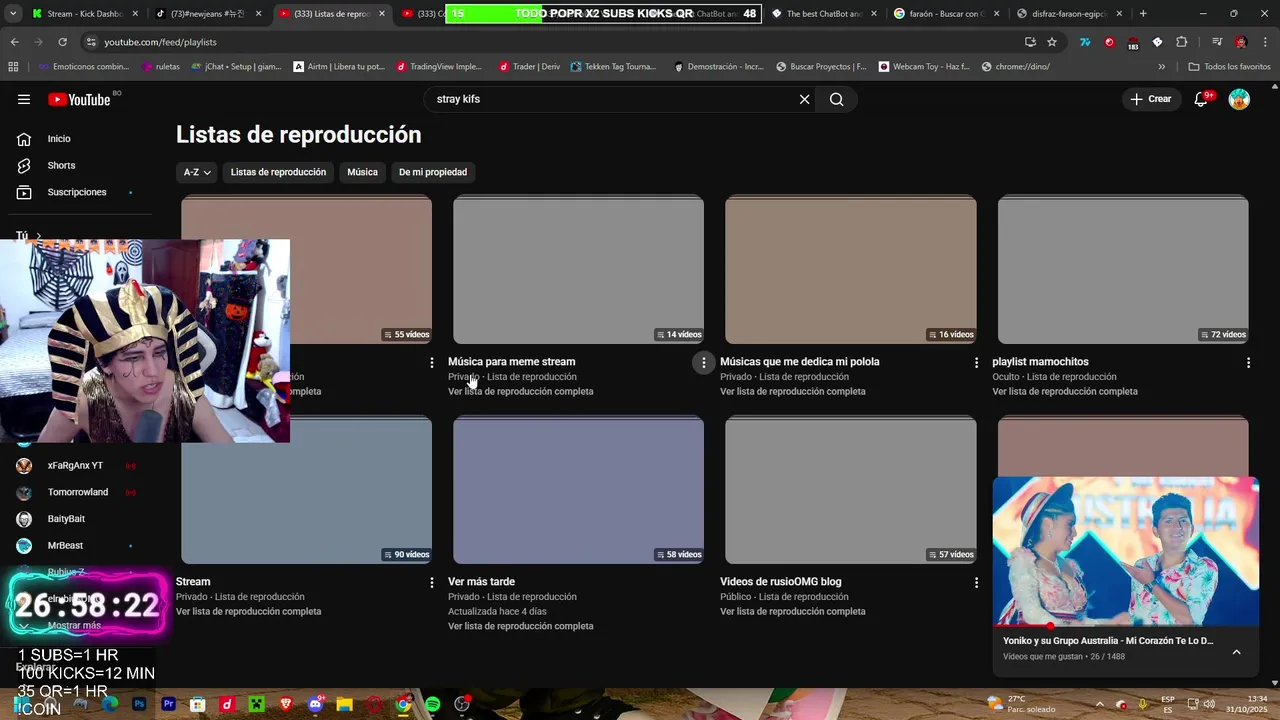Open the 'Emoticonos combin...' bookmark
Viewport: 1280px width, 720px height.
point(84,67)
